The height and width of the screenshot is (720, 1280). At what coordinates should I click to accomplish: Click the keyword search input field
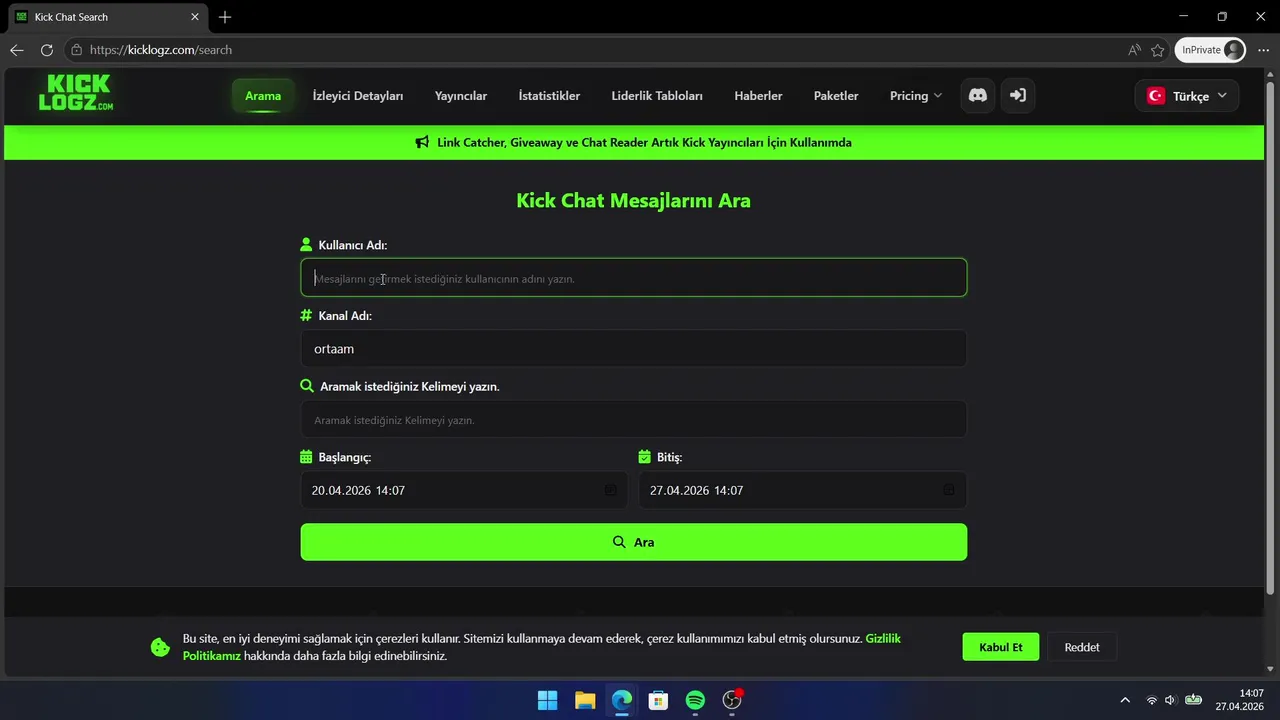(634, 420)
